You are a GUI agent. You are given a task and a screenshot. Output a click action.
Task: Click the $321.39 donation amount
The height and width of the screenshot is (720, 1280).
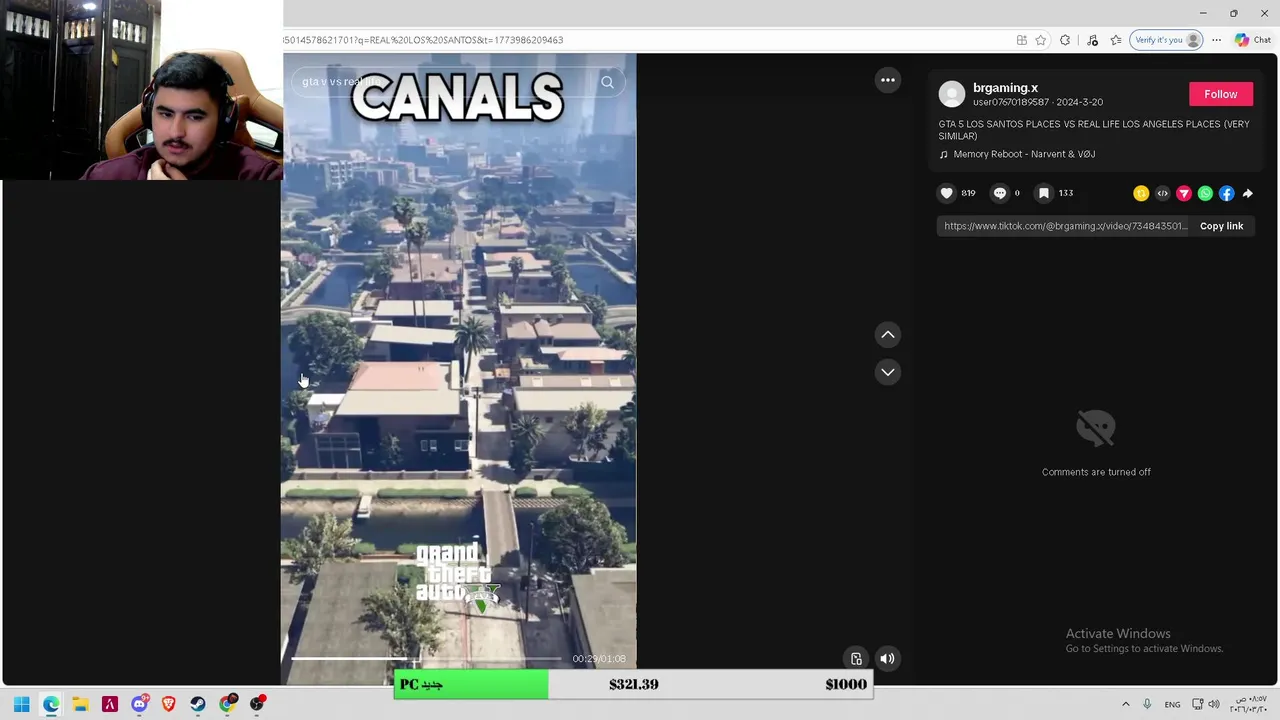coord(633,685)
